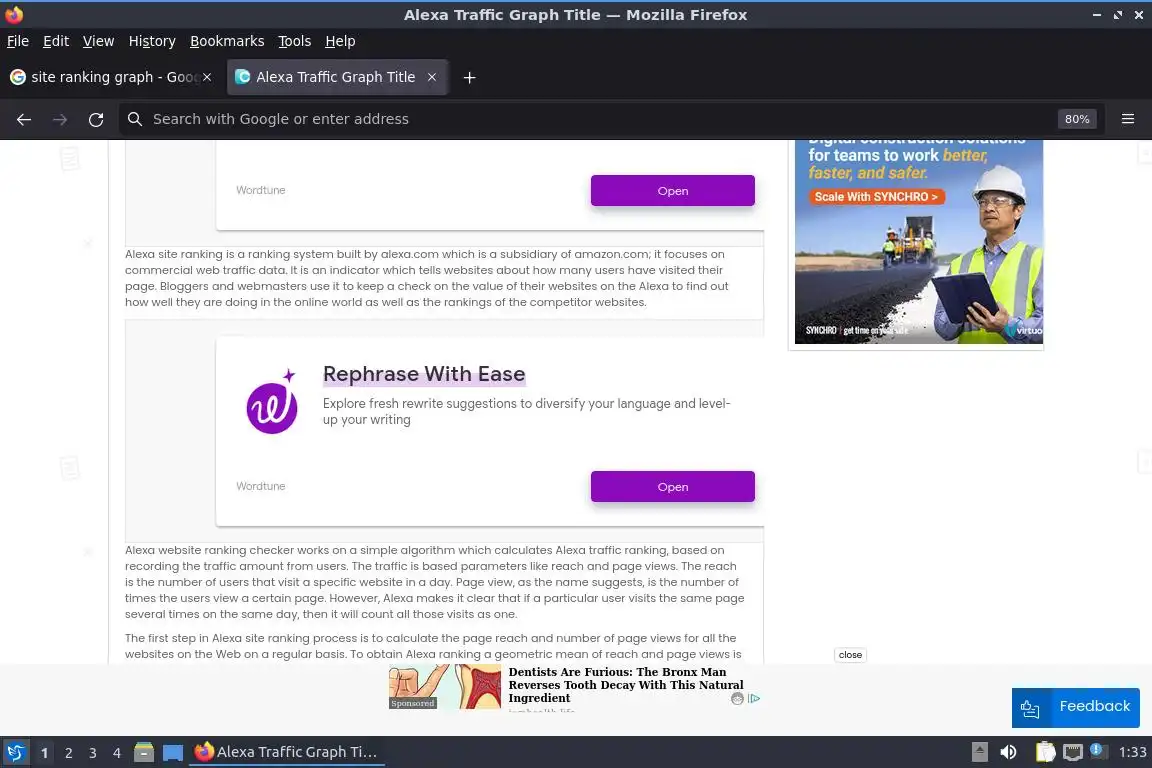Switch to workspace 1

click(x=45, y=753)
